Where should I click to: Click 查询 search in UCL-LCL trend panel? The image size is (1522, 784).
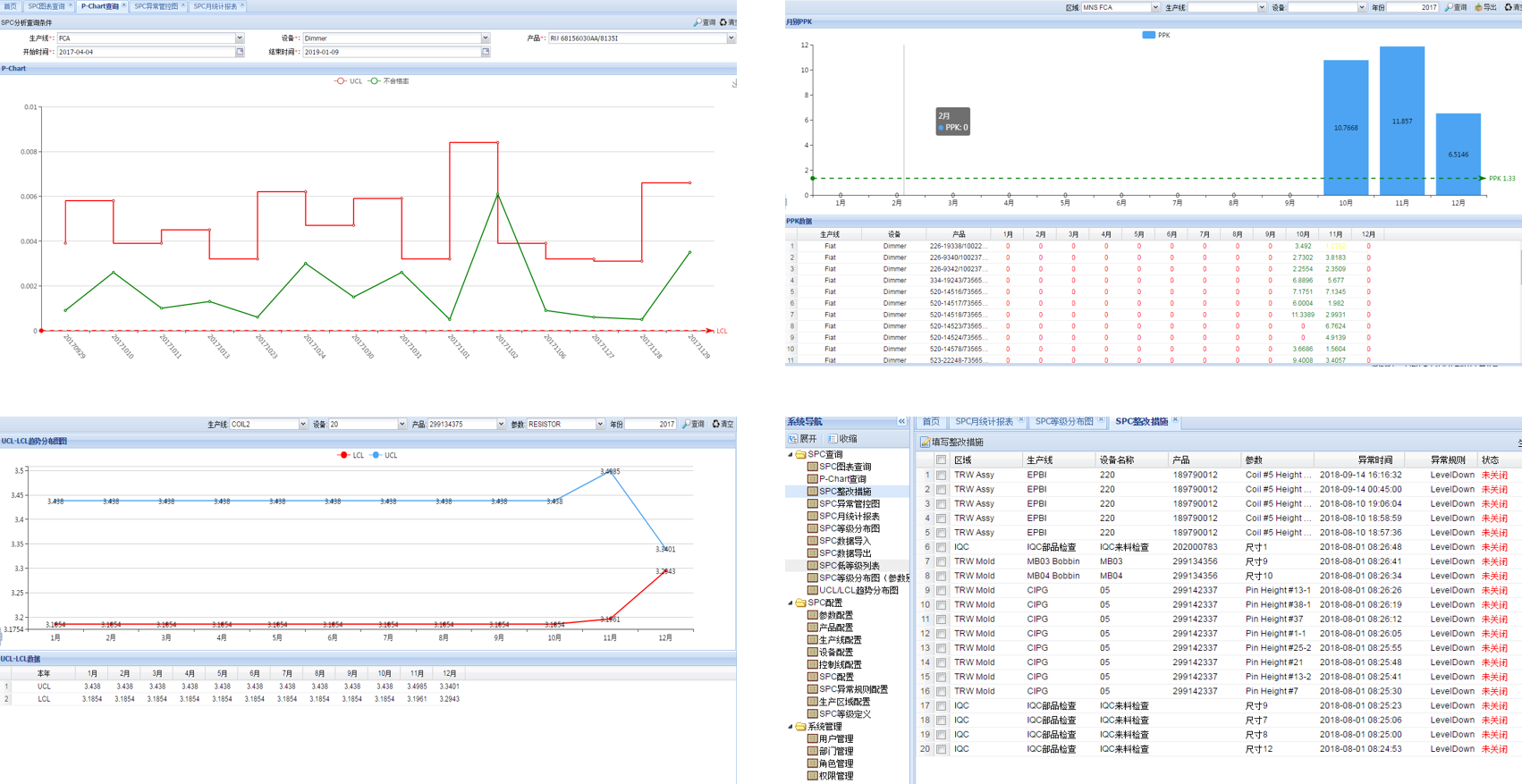pyautogui.click(x=694, y=424)
